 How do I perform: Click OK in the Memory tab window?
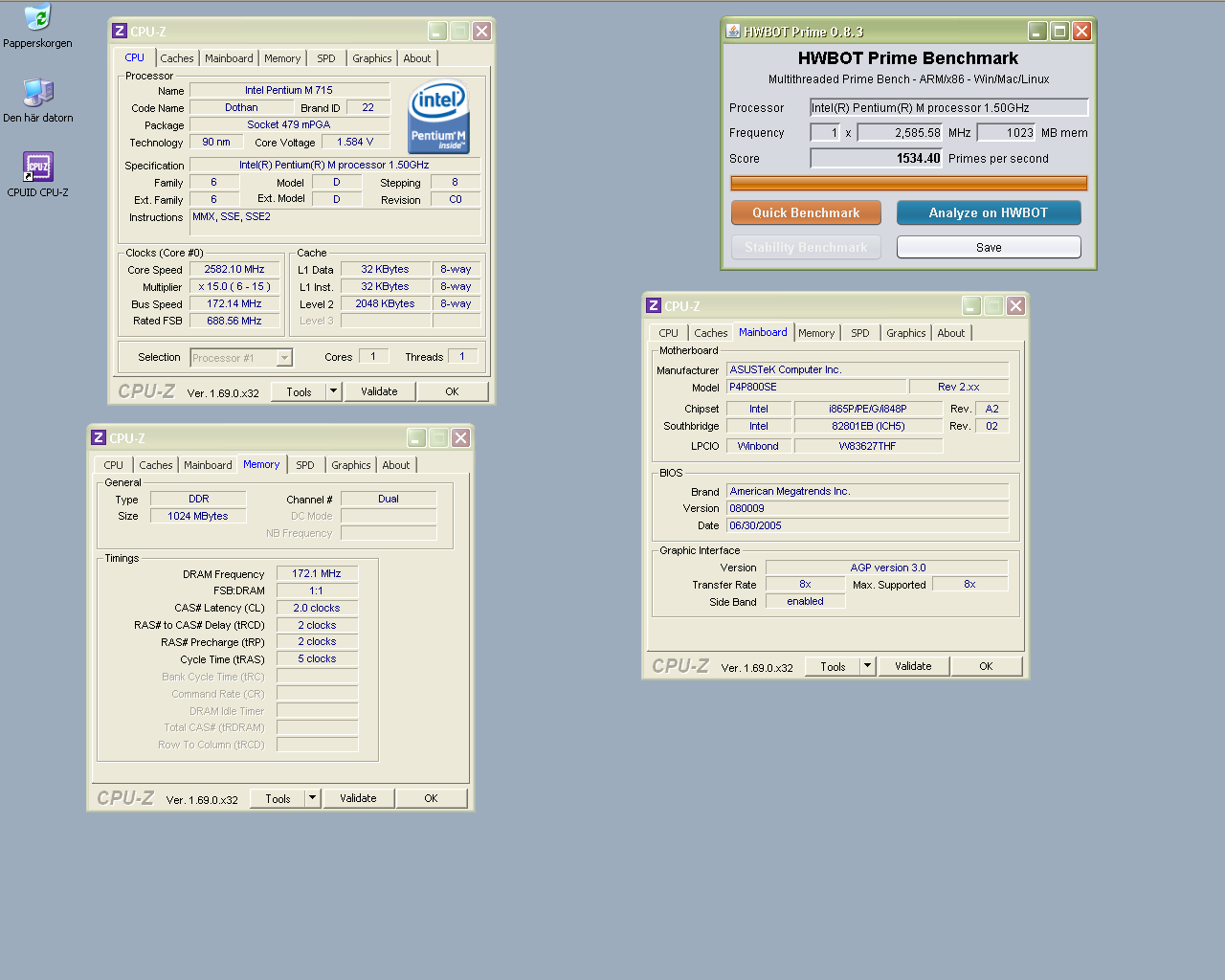point(431,798)
